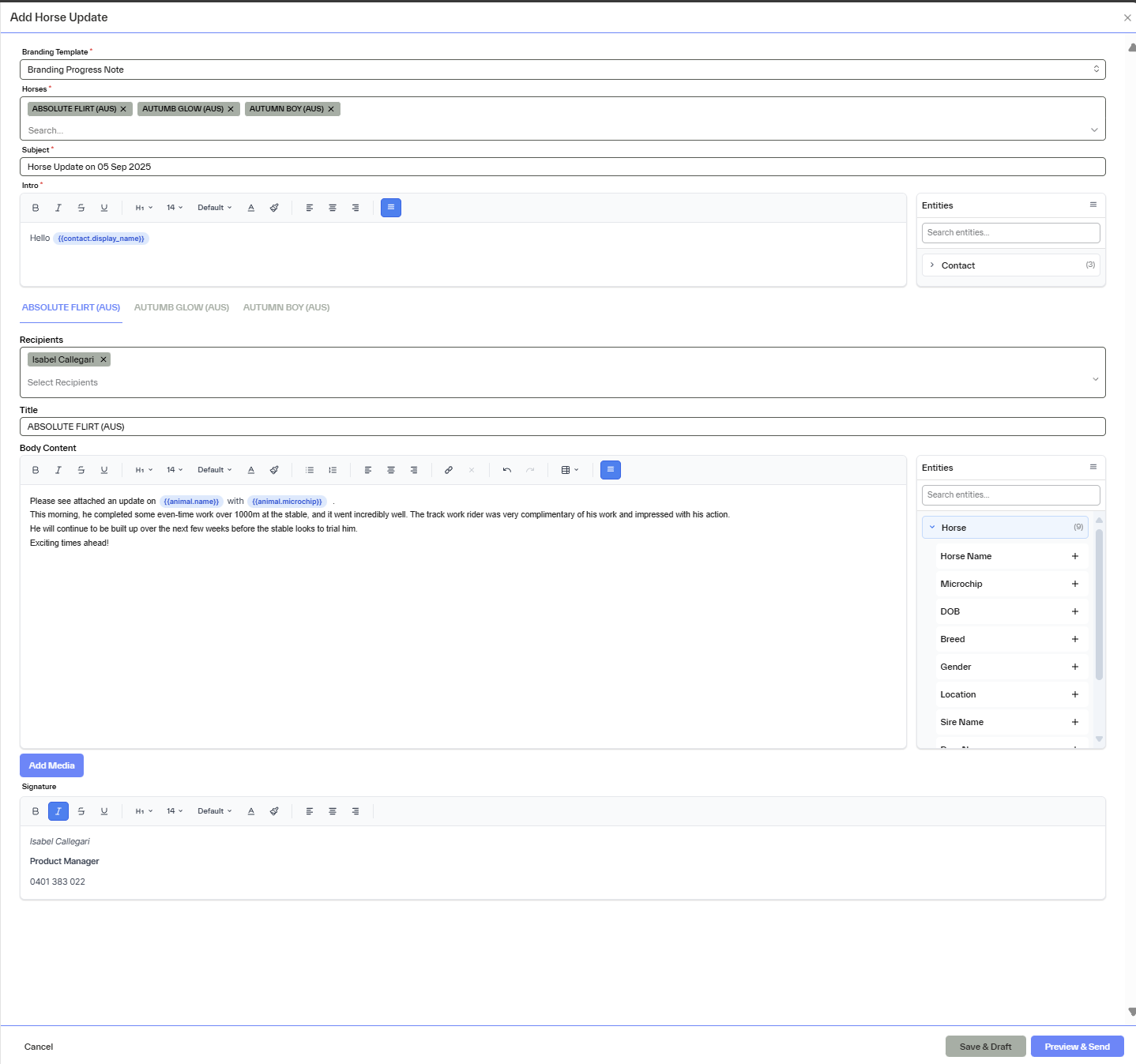Toggle the Body Content entities panel button
Image resolution: width=1136 pixels, height=1064 pixels.
tap(611, 470)
